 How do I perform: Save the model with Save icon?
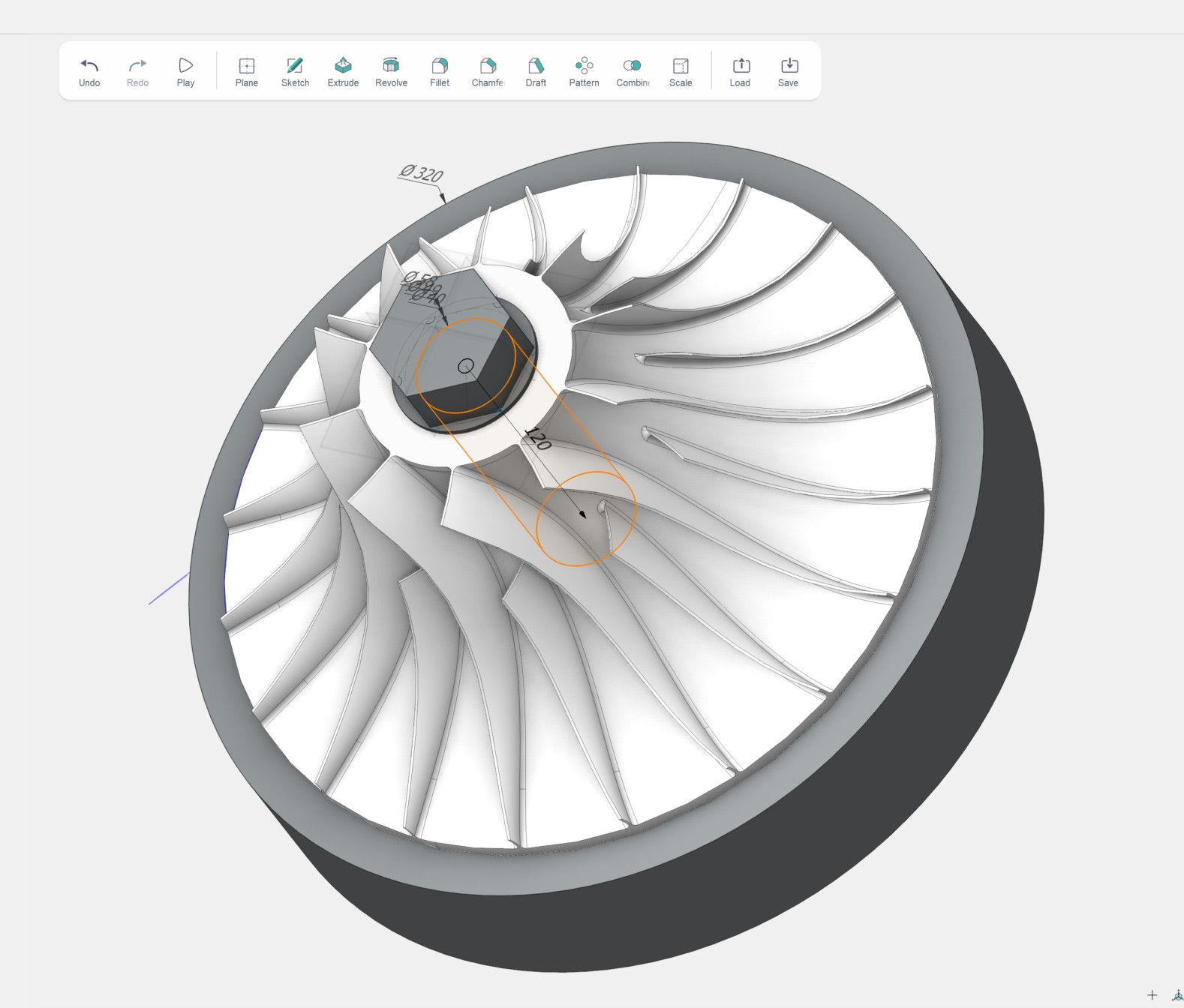[788, 72]
